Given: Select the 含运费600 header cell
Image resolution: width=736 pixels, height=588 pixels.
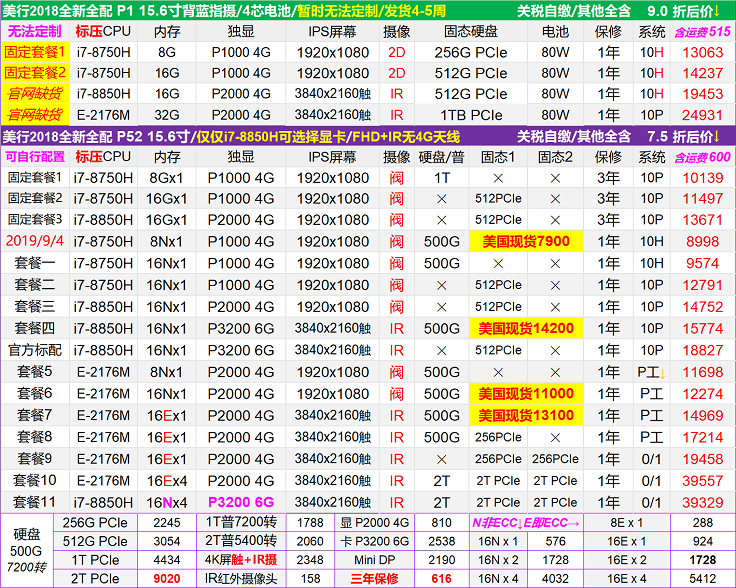Looking at the screenshot, I should 702,157.
